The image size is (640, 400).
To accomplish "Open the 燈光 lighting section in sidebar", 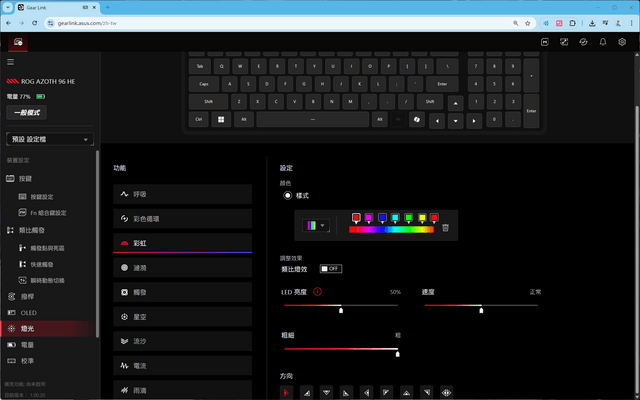I will 48,329.
